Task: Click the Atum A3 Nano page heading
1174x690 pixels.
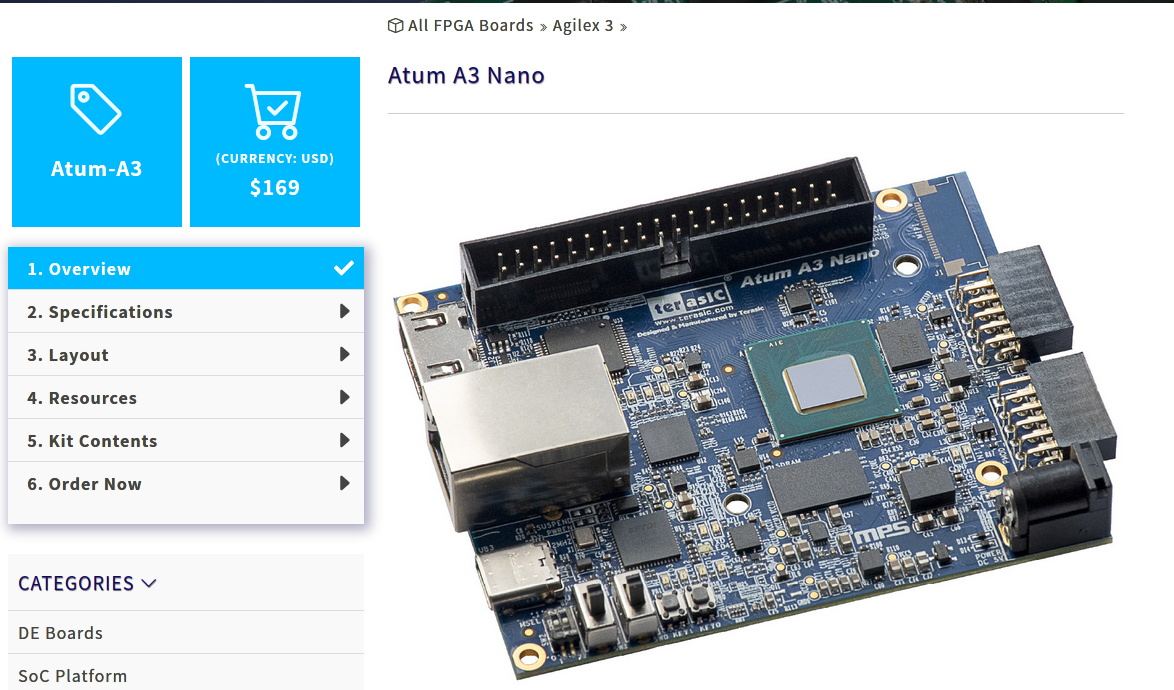Action: pos(466,76)
